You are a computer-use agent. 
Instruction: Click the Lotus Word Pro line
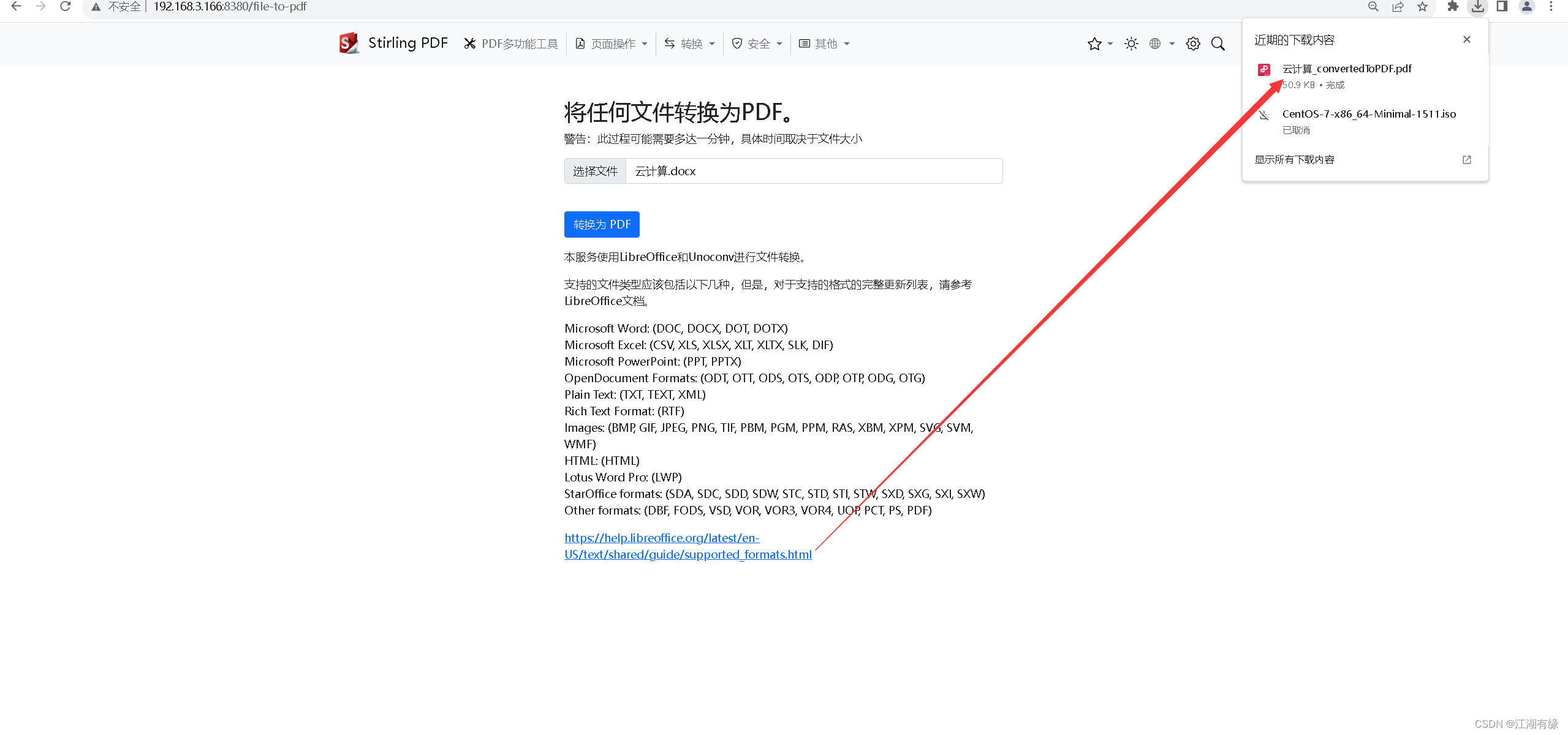click(623, 477)
